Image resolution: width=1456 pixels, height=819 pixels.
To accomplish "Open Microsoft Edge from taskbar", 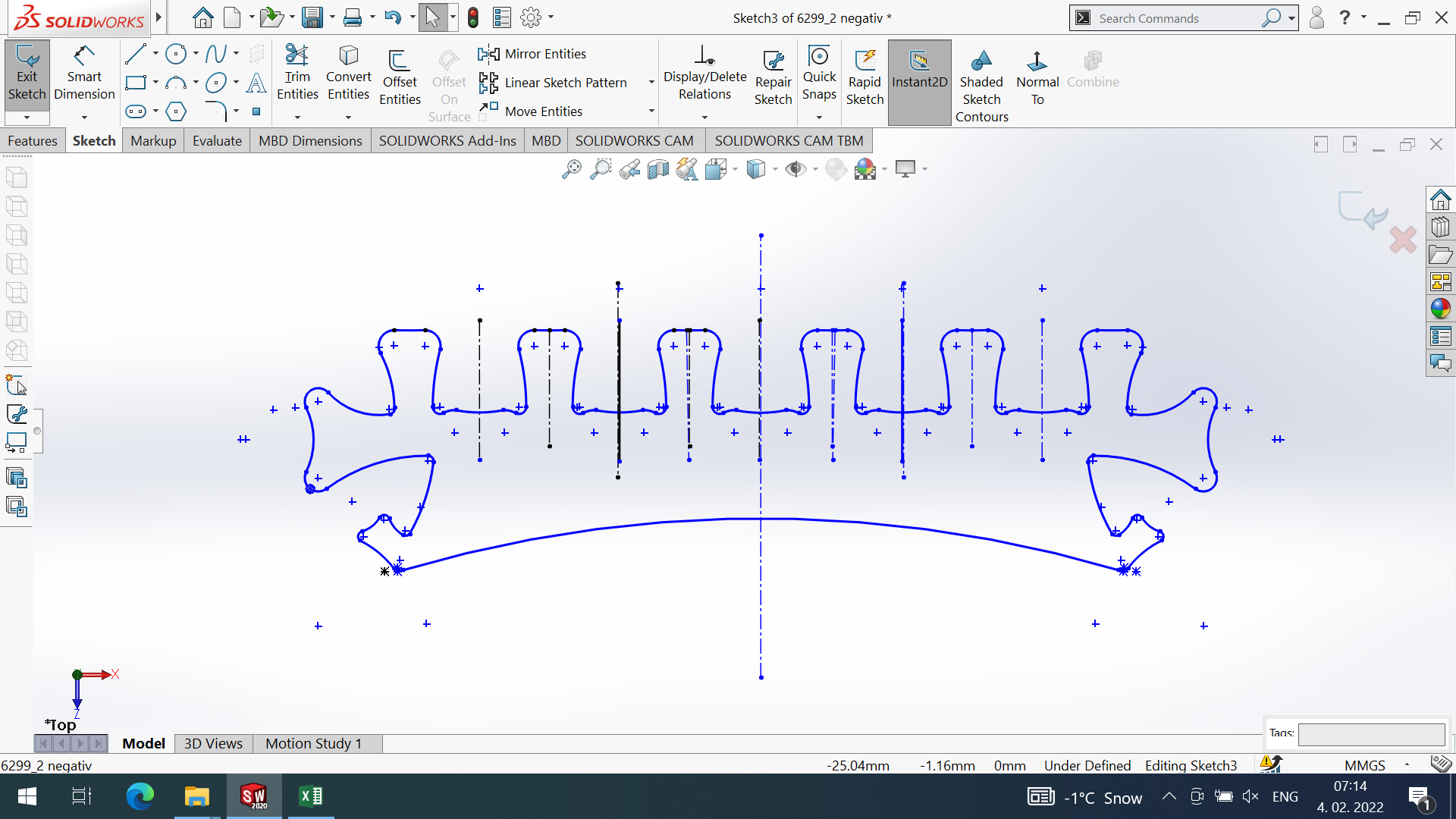I will [x=140, y=796].
